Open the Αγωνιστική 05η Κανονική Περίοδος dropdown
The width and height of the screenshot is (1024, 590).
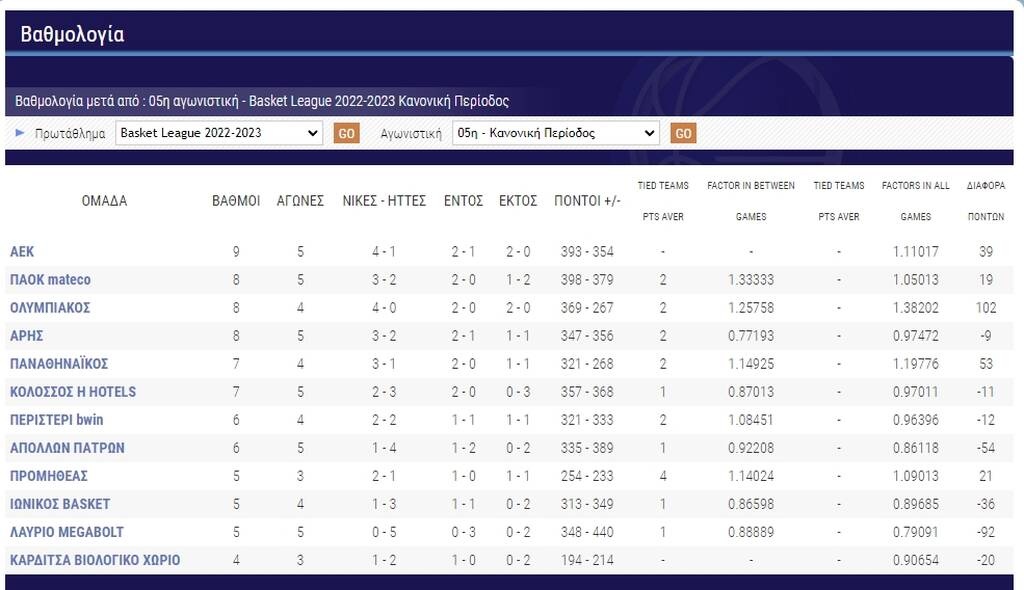556,133
